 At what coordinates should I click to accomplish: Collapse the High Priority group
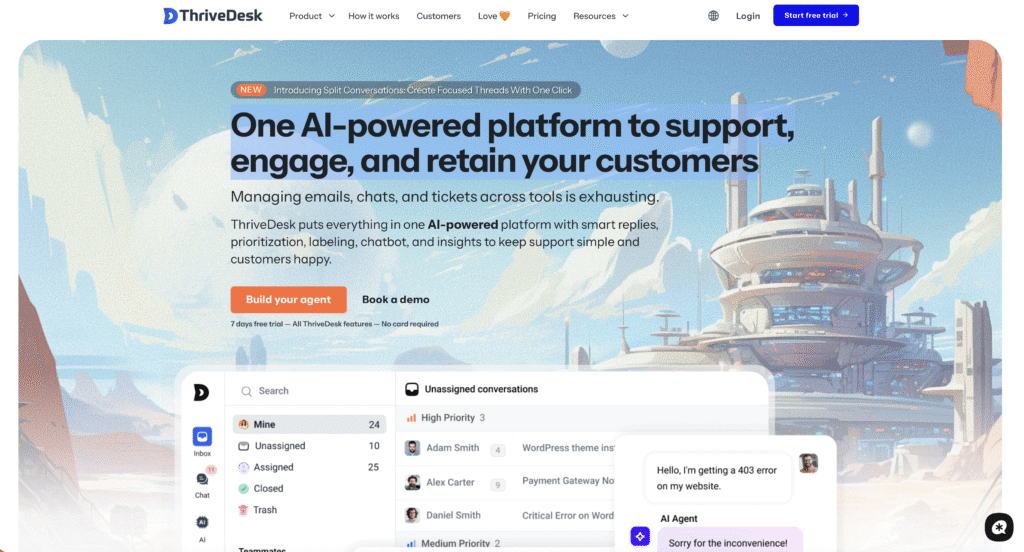pyautogui.click(x=446, y=418)
